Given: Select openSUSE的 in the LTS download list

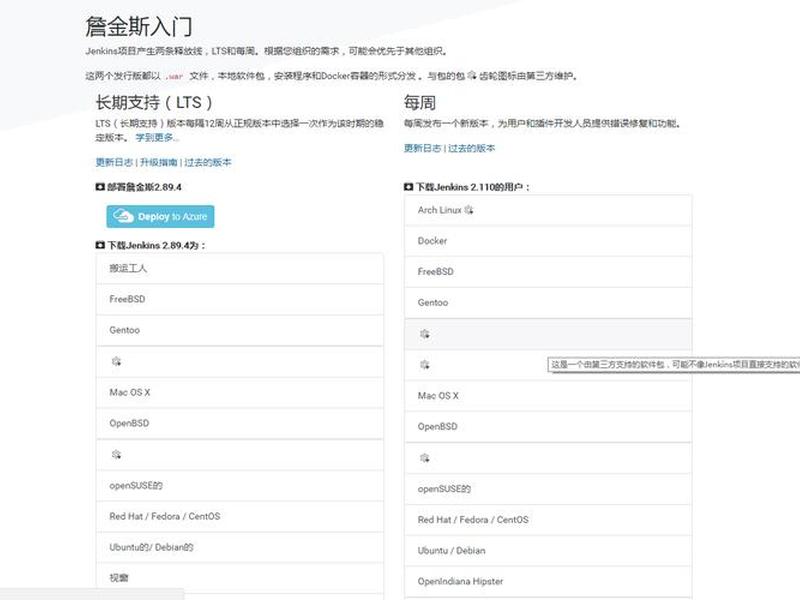Looking at the screenshot, I should 240,486.
